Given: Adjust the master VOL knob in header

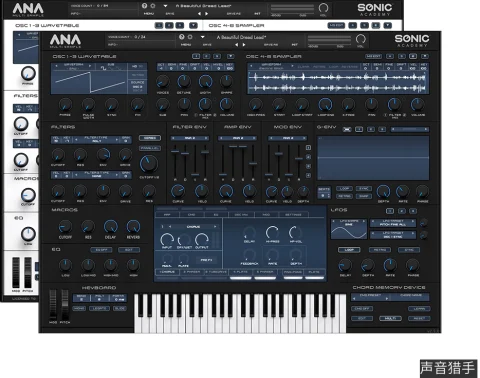Looking at the screenshot, I should (360, 39).
